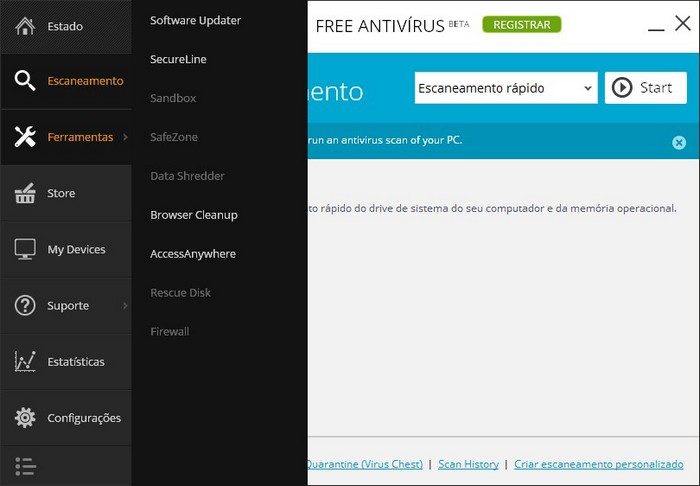This screenshot has height=486, width=700.
Task: Dismiss the blue antivirus scan info banner
Action: [x=679, y=142]
